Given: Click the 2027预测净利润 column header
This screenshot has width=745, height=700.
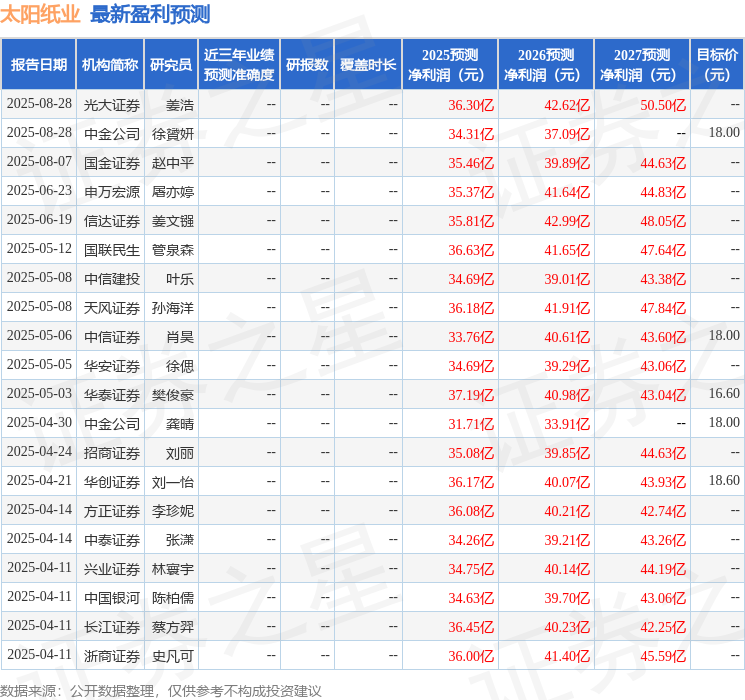Looking at the screenshot, I should pos(642,65).
